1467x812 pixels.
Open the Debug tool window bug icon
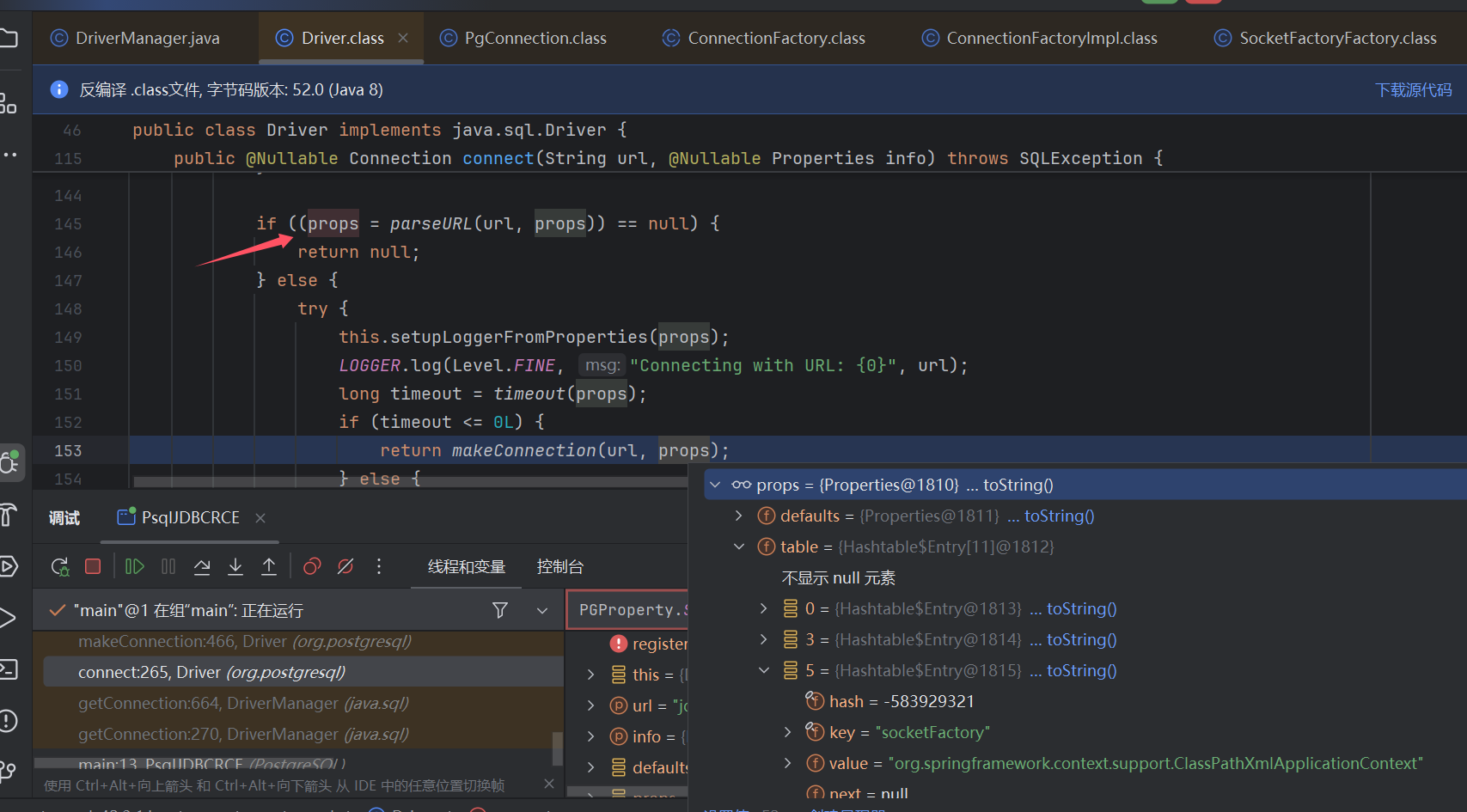coord(9,462)
